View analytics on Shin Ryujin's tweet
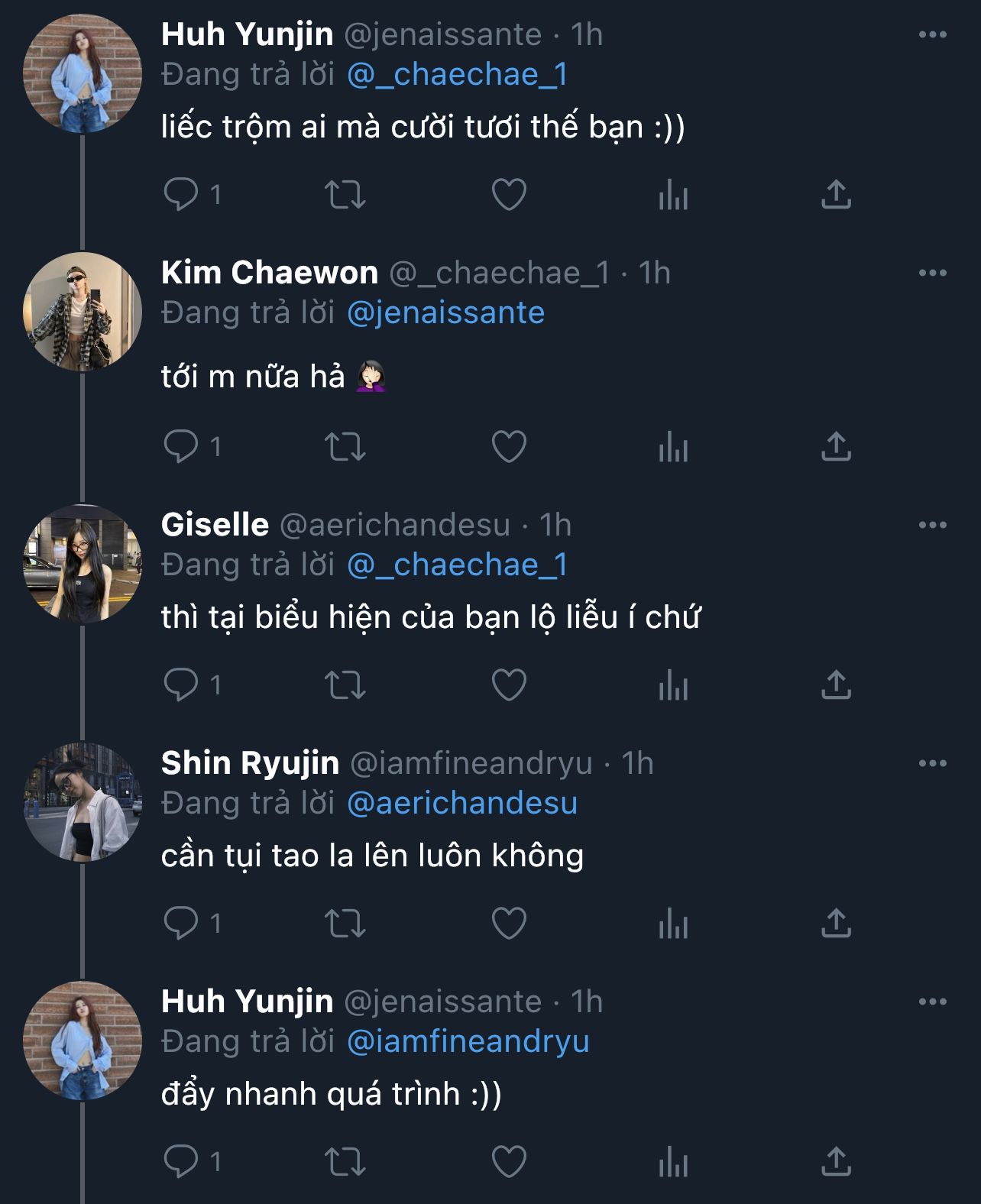This screenshot has width=981, height=1204. (673, 923)
